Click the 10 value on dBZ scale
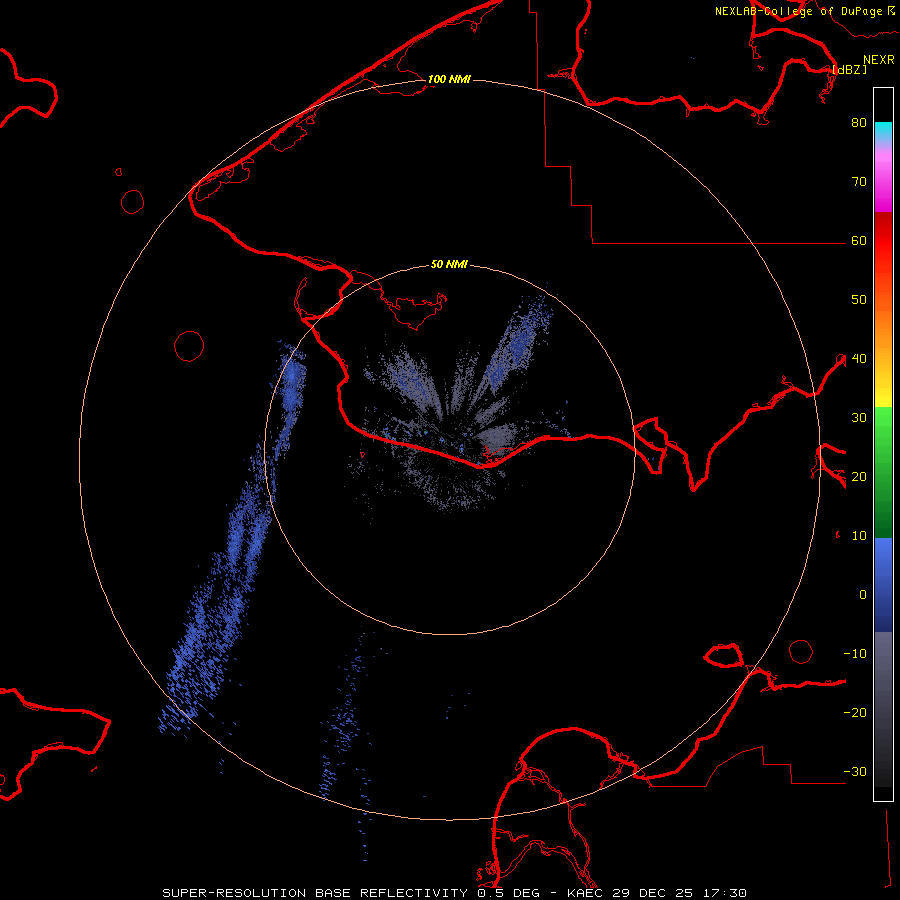This screenshot has height=900, width=900. point(859,536)
